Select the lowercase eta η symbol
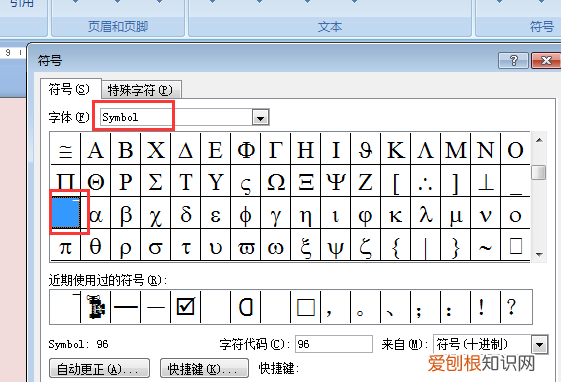Screen dimensions: 561x382 [306, 213]
